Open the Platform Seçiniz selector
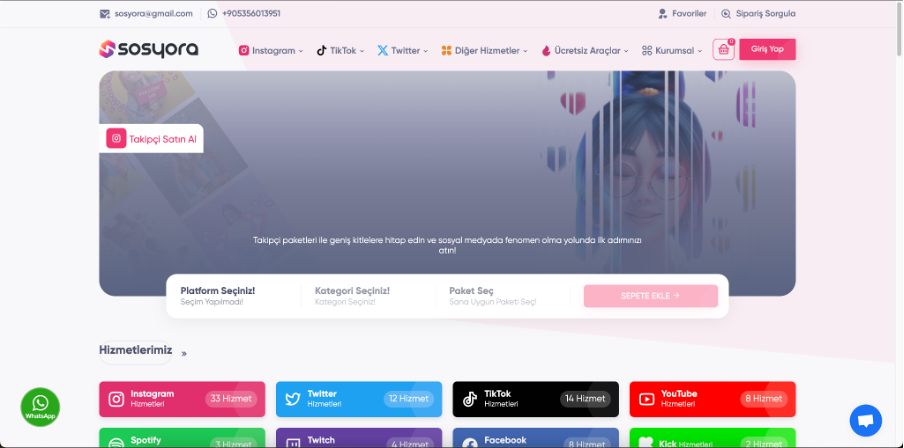This screenshot has height=448, width=904. click(x=233, y=296)
